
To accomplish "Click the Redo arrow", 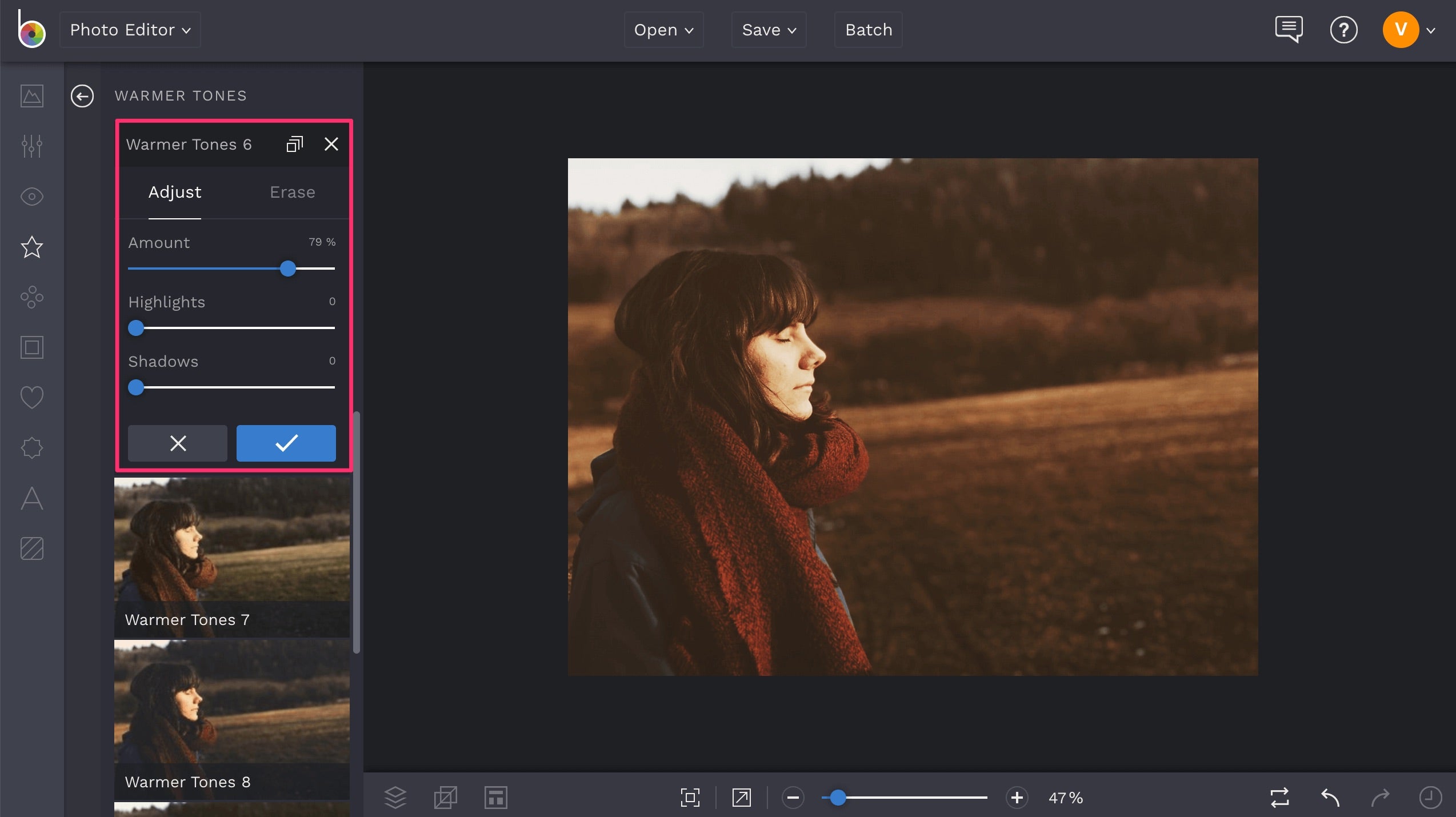I will [x=1381, y=798].
